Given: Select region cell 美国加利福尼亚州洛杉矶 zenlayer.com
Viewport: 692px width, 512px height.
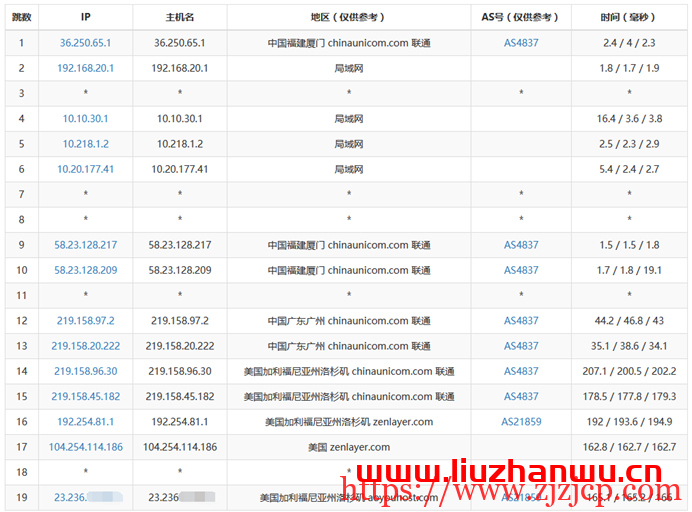Looking at the screenshot, I should pos(349,422).
